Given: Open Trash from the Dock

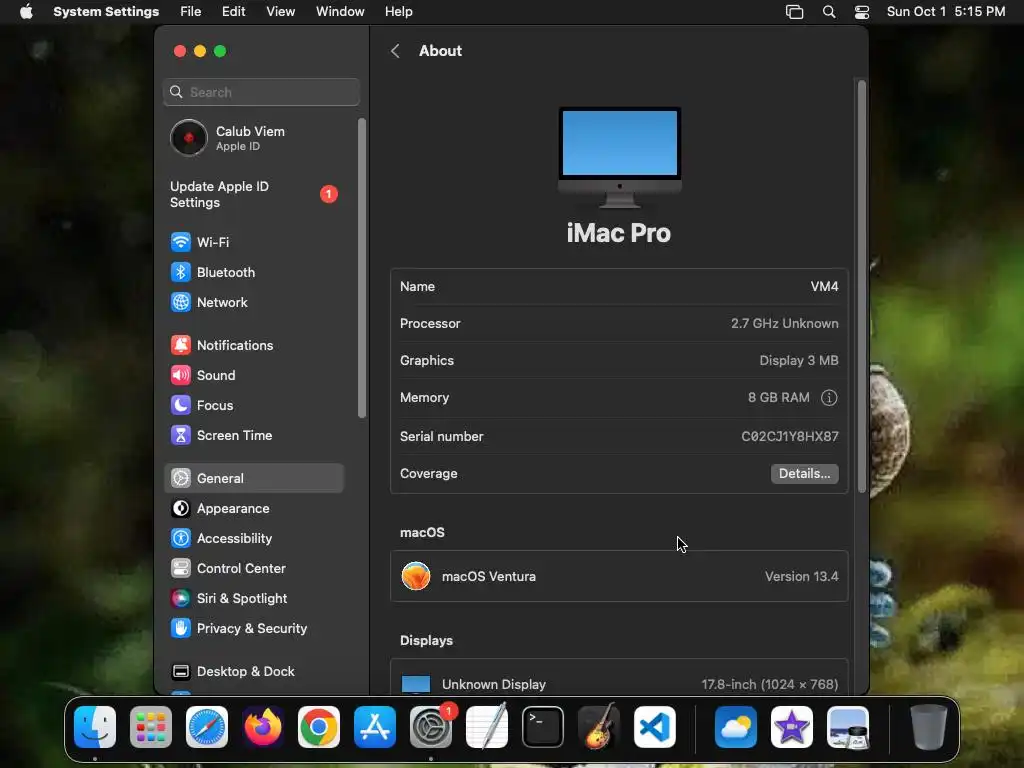Looking at the screenshot, I should tap(929, 727).
